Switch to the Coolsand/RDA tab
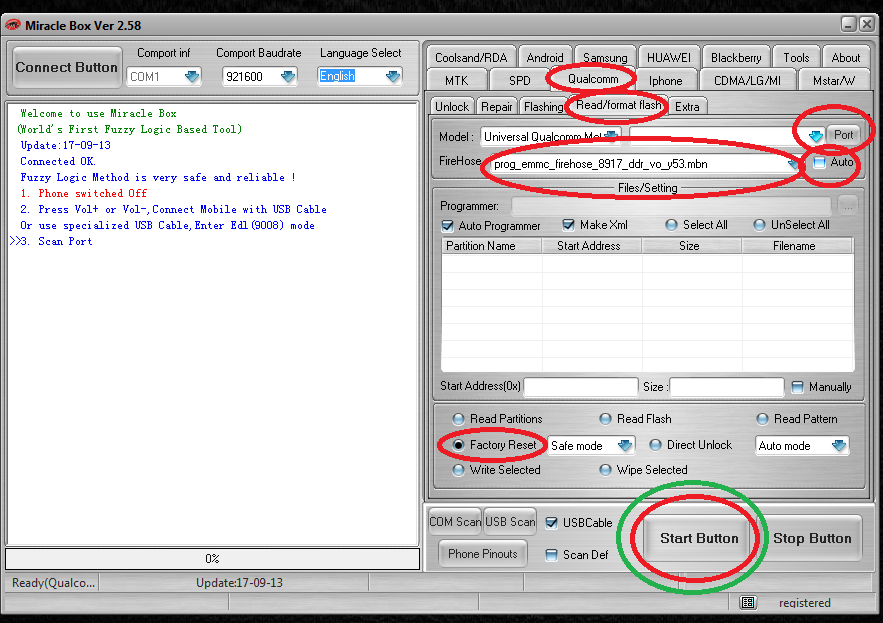This screenshot has height=623, width=883. point(471,57)
